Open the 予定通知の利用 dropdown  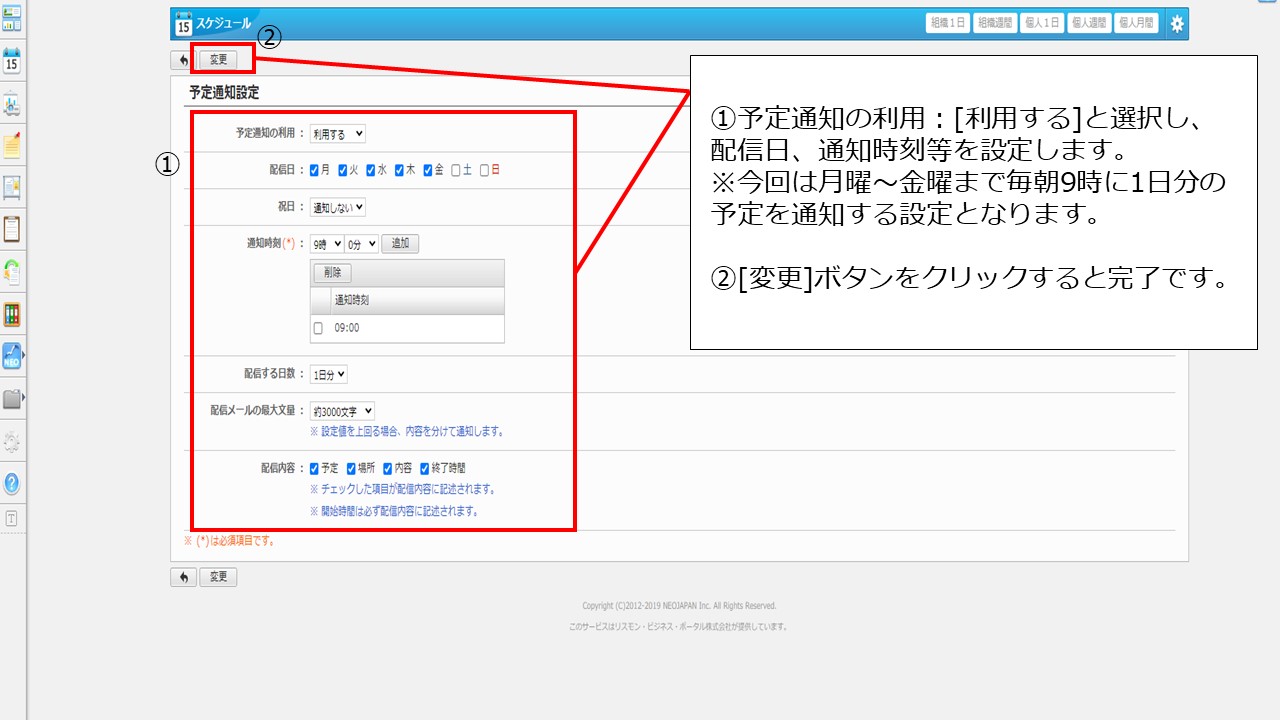tap(338, 133)
